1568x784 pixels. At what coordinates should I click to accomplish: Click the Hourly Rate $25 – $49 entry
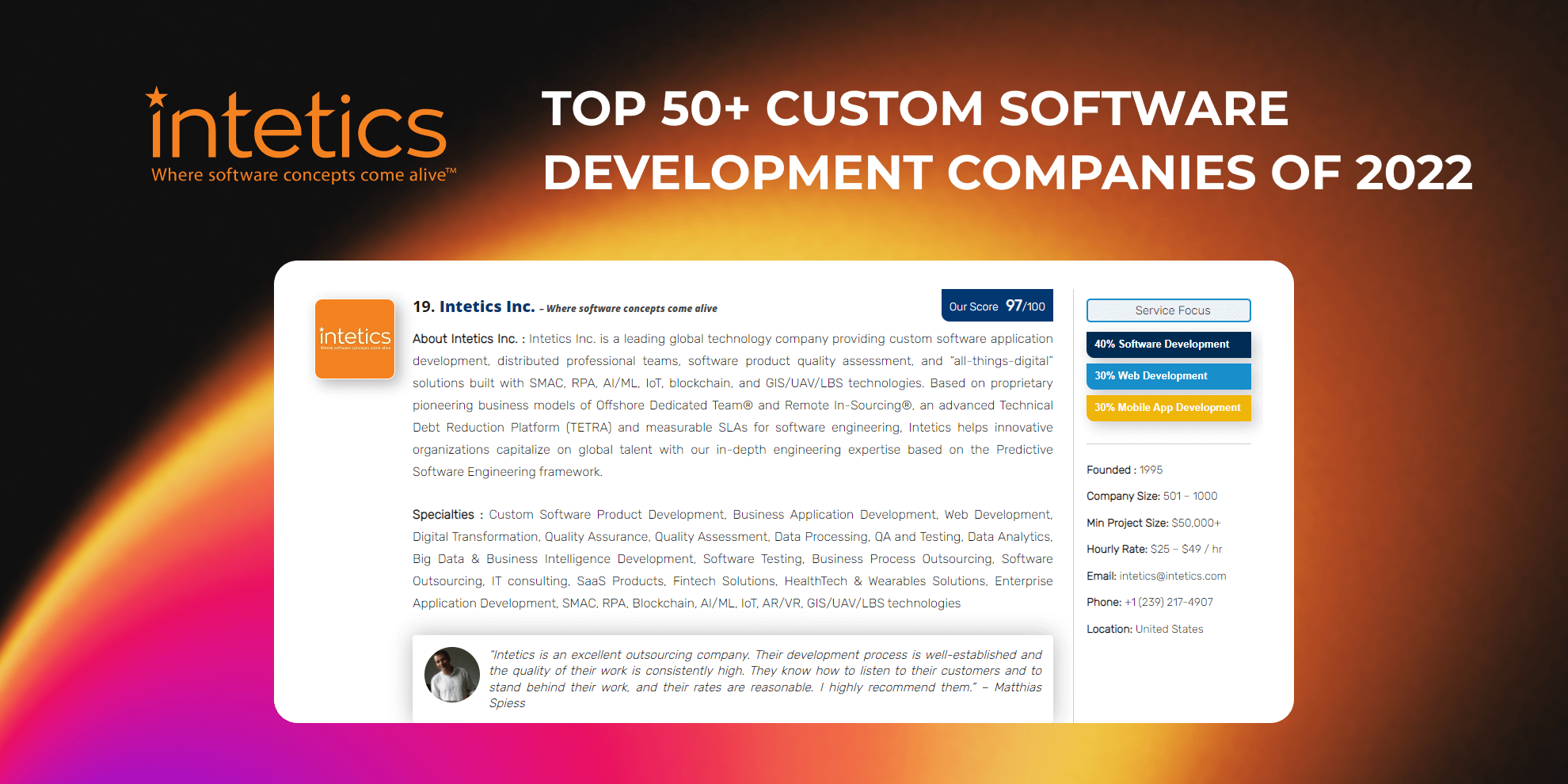click(x=1154, y=549)
